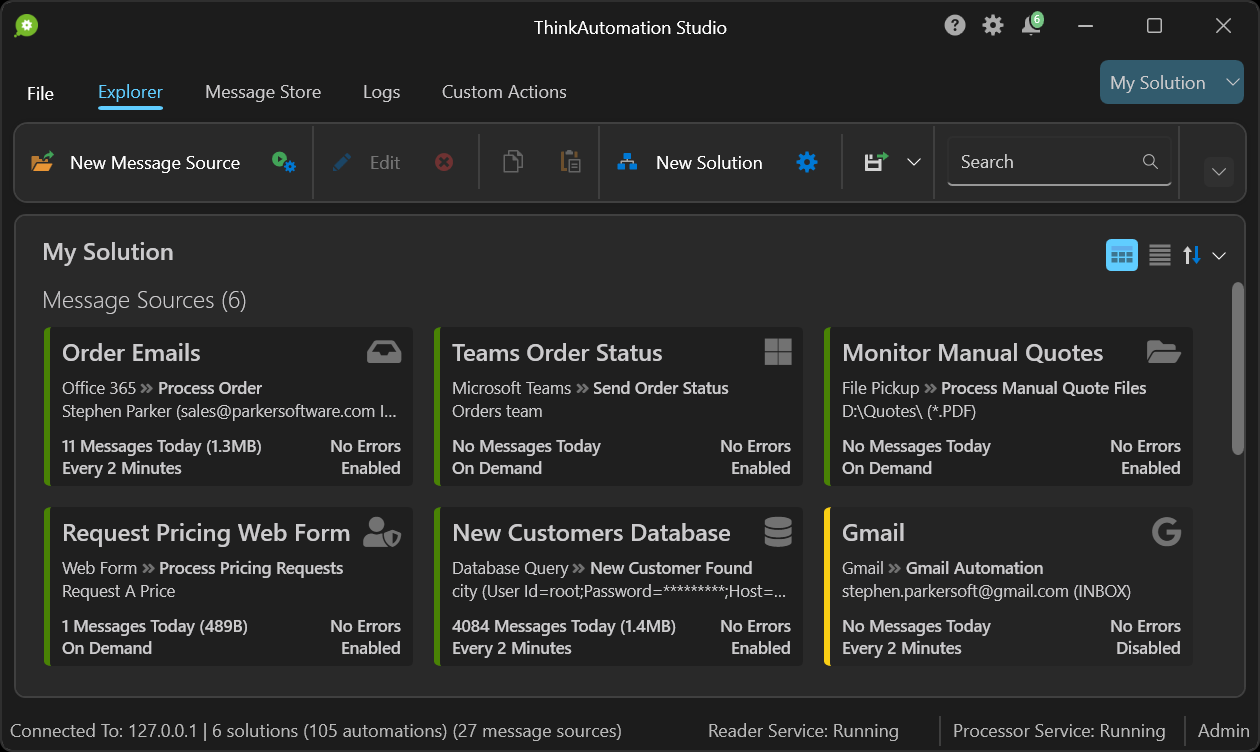Select the Monitor Manual Quotes title
The image size is (1260, 752).
tap(973, 353)
